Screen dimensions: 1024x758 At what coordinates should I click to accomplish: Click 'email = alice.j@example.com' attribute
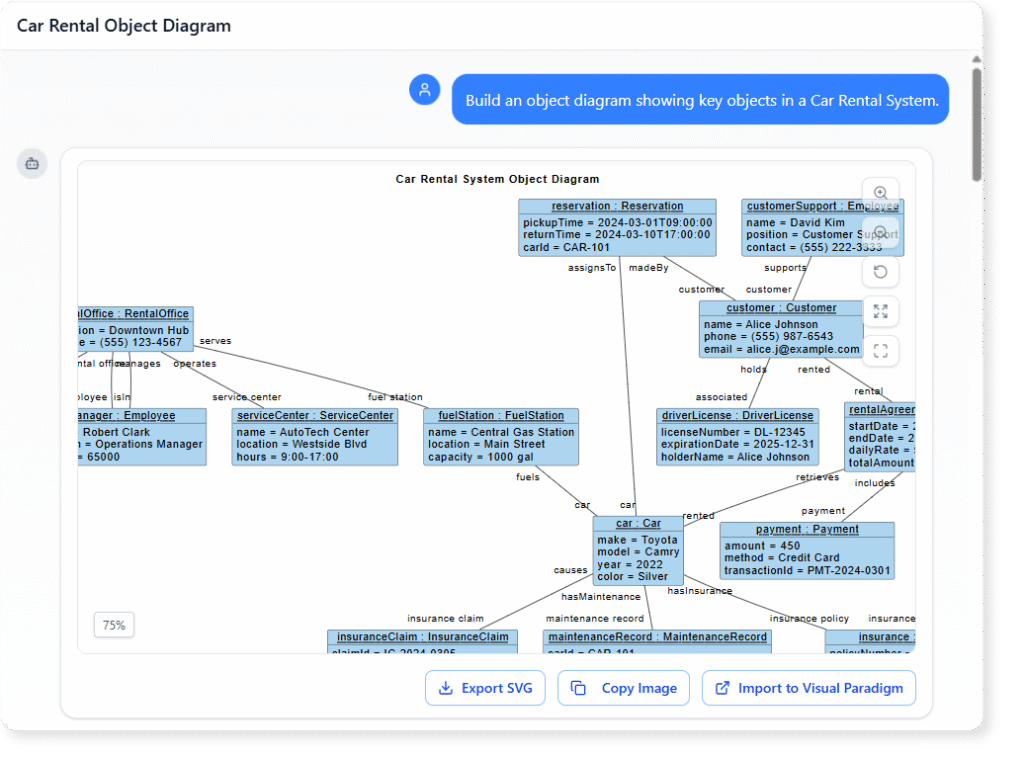coord(781,349)
